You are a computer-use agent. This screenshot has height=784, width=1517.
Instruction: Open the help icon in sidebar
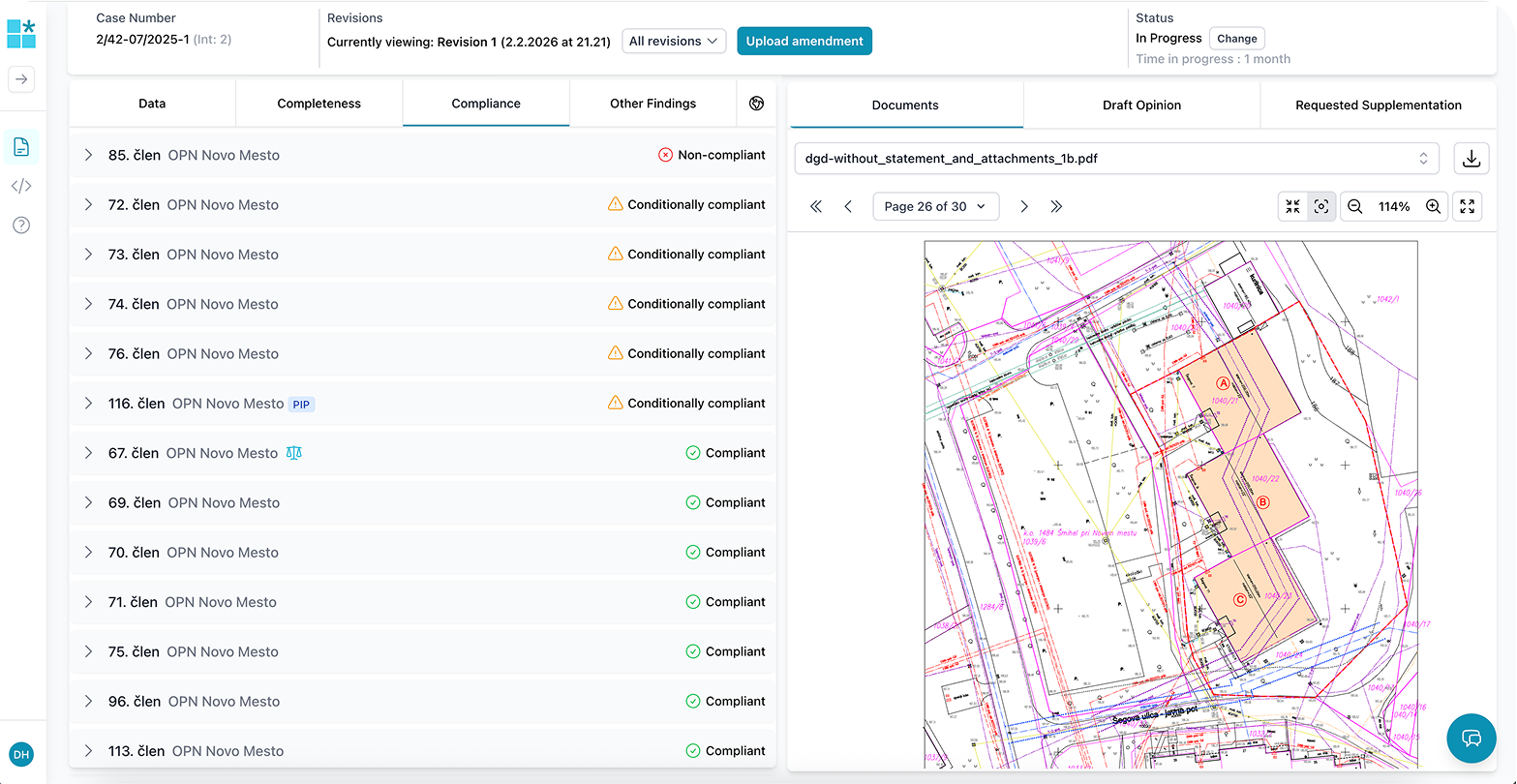click(21, 226)
